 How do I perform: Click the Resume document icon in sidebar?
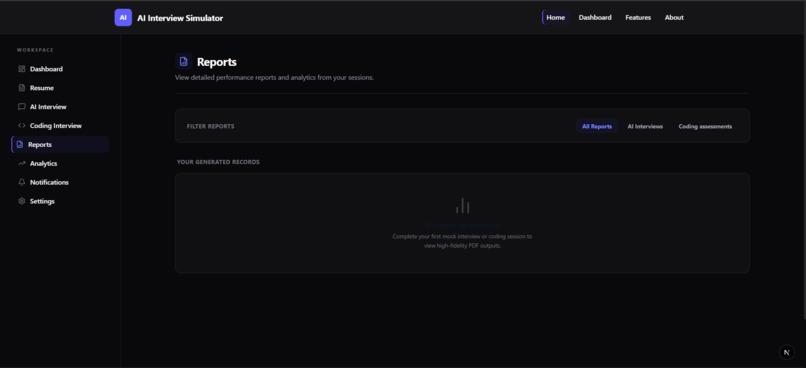pyautogui.click(x=22, y=88)
